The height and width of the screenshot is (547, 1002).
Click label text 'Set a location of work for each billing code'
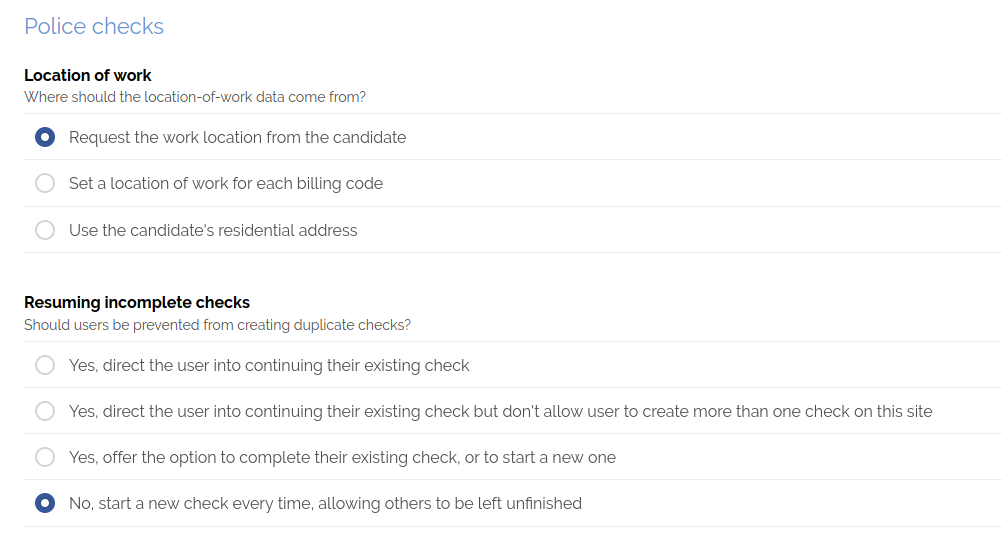[226, 184]
